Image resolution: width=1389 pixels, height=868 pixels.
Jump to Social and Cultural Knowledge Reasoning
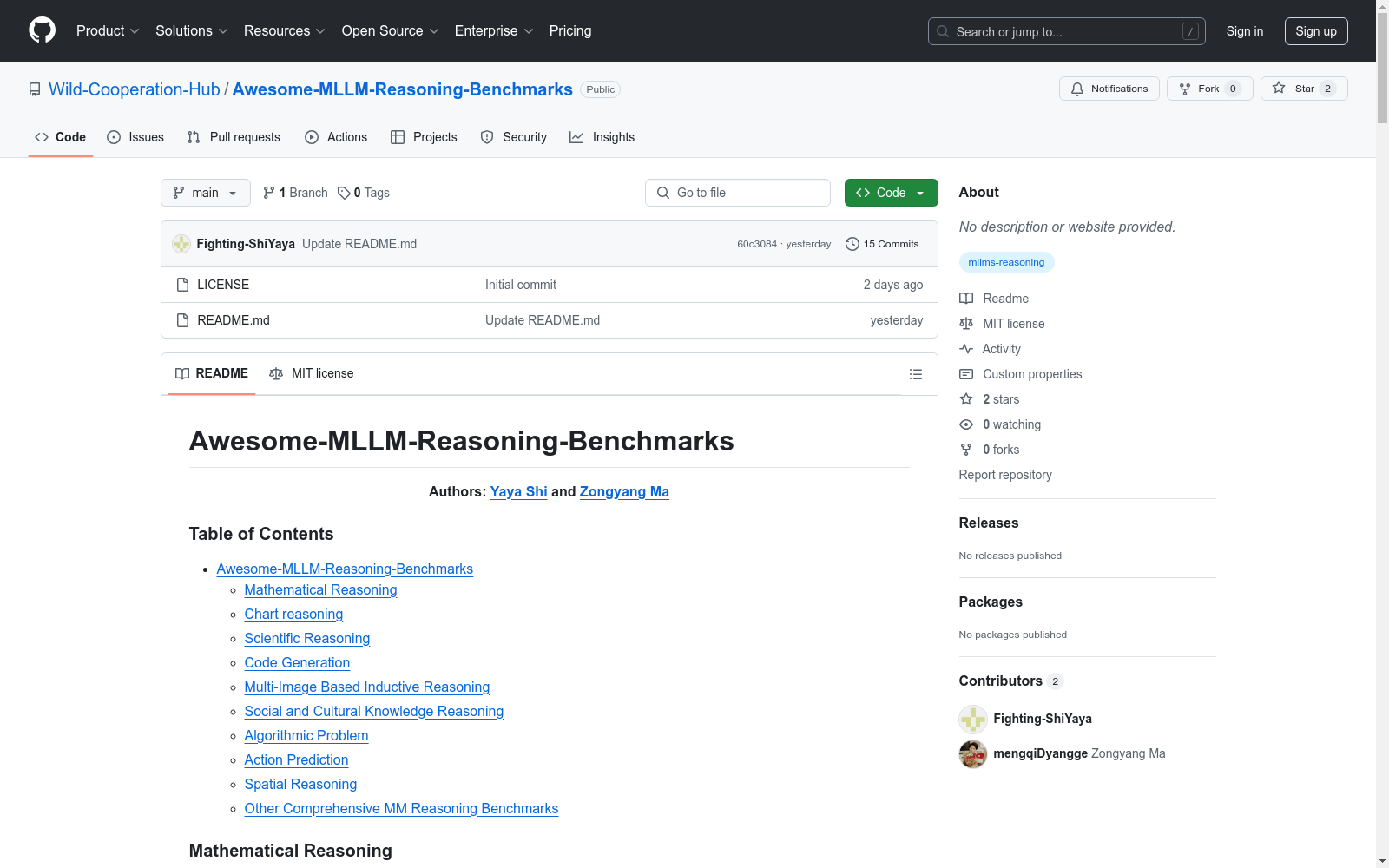pos(374,711)
